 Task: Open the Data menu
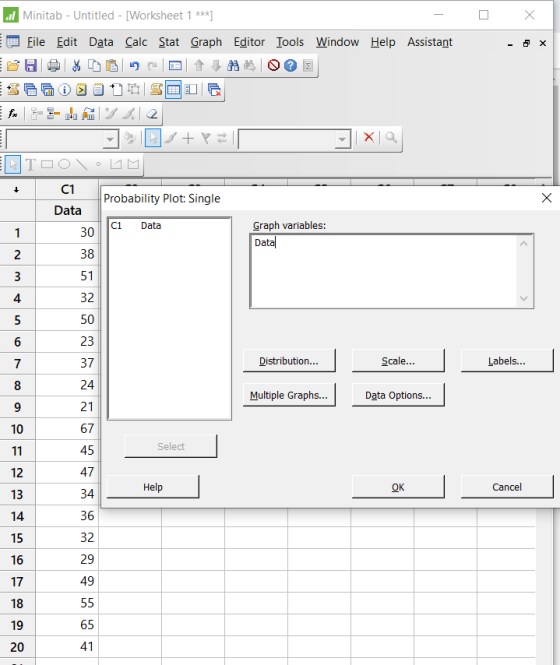tap(101, 42)
